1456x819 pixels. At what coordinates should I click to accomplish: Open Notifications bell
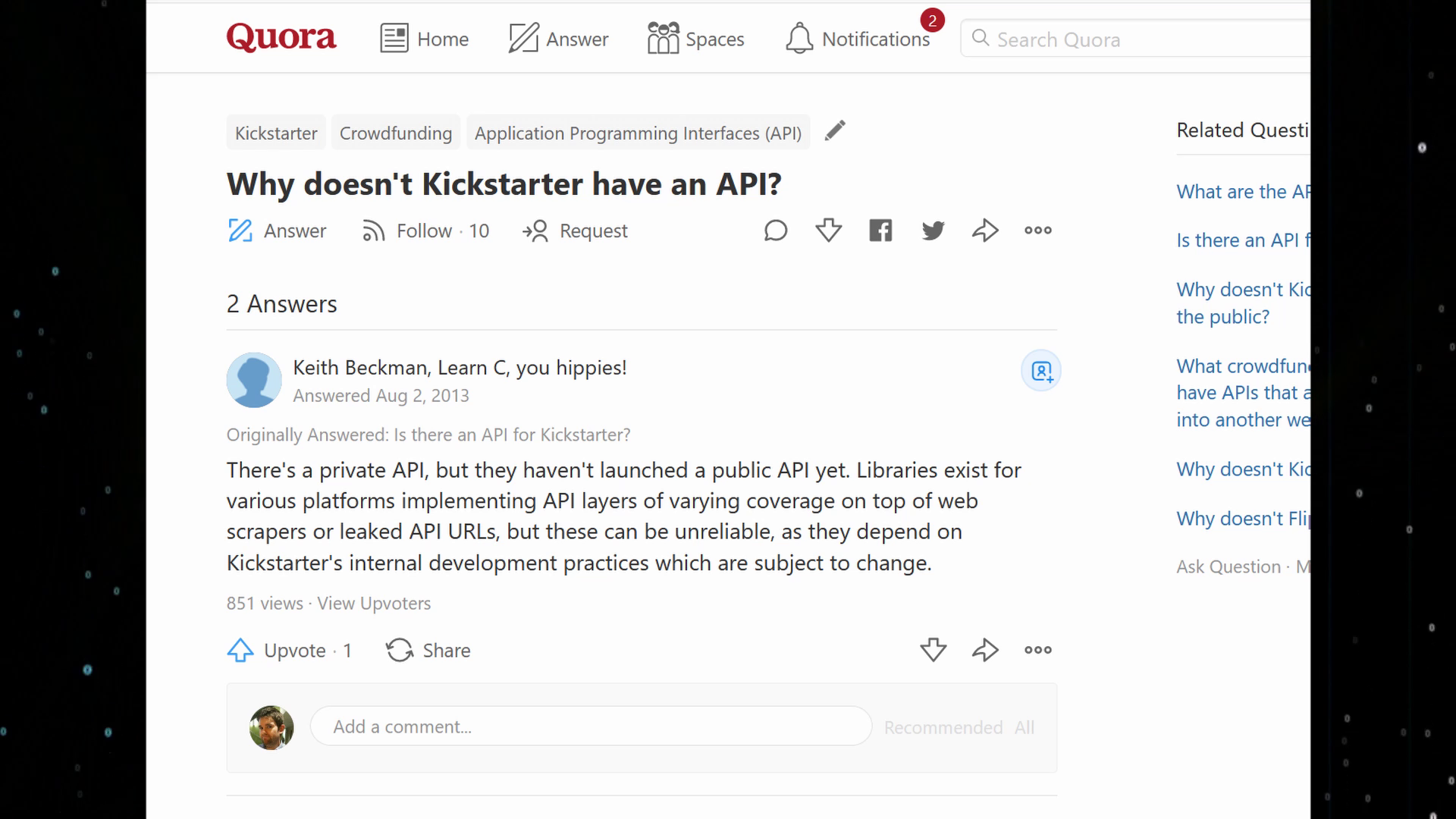(x=799, y=39)
